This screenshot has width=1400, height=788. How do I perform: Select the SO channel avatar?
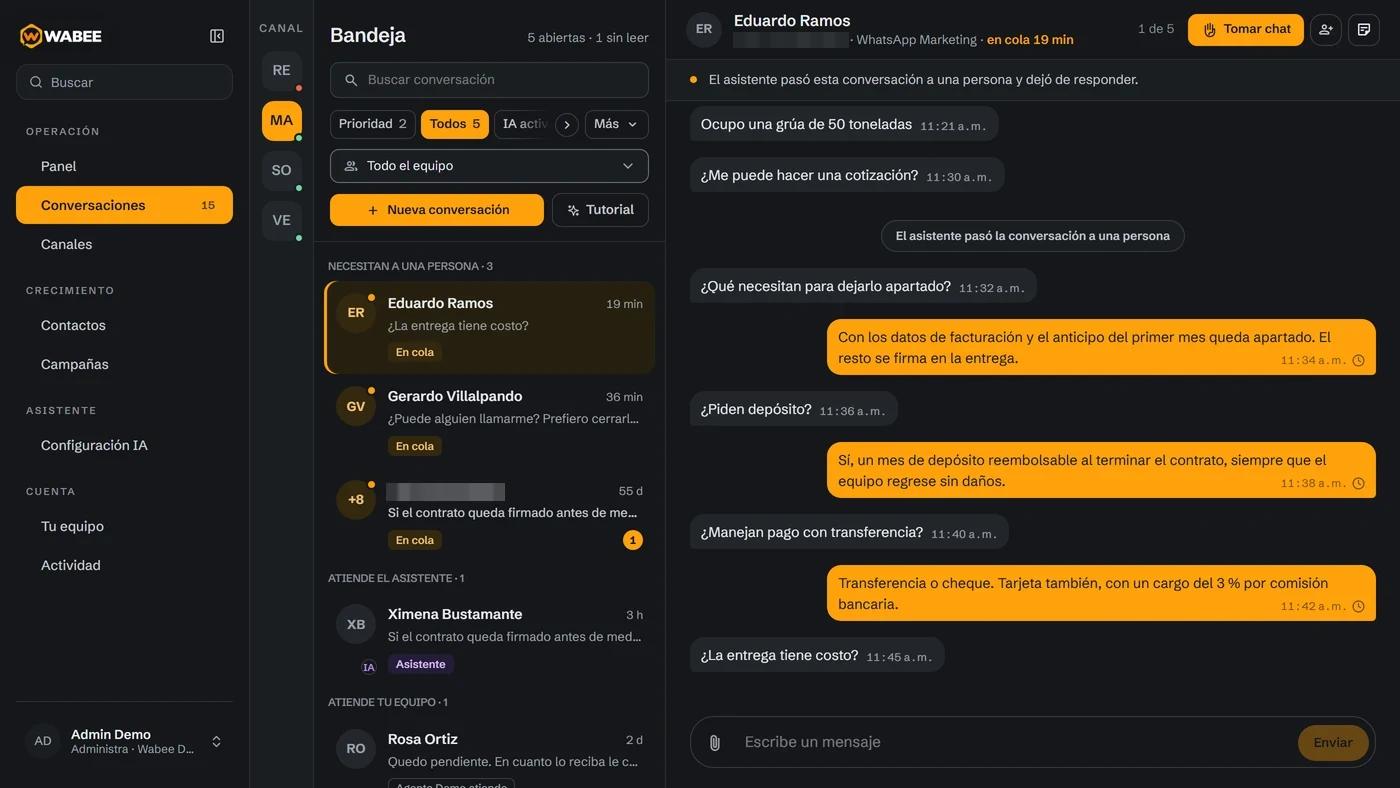coord(281,170)
